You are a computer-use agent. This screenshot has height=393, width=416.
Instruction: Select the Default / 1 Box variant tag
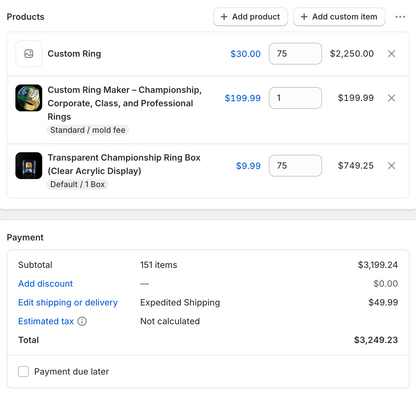[77, 184]
